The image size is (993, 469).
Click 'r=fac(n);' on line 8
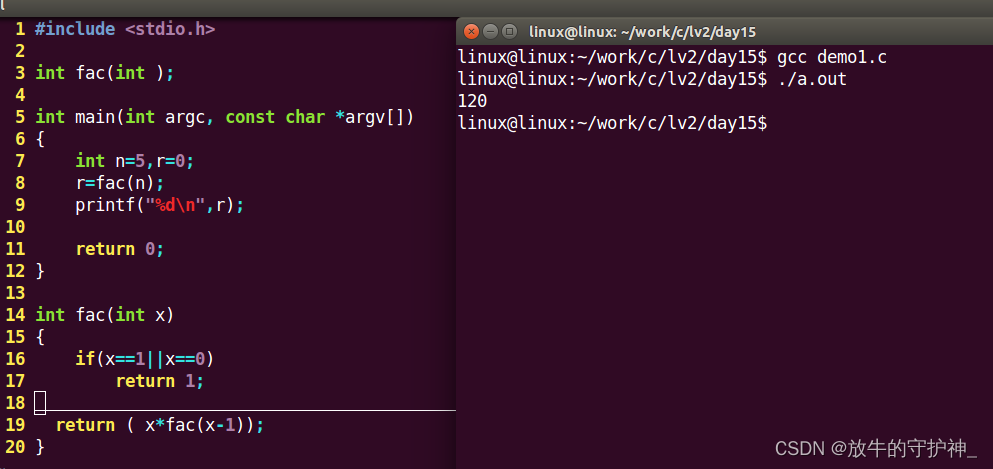120,183
